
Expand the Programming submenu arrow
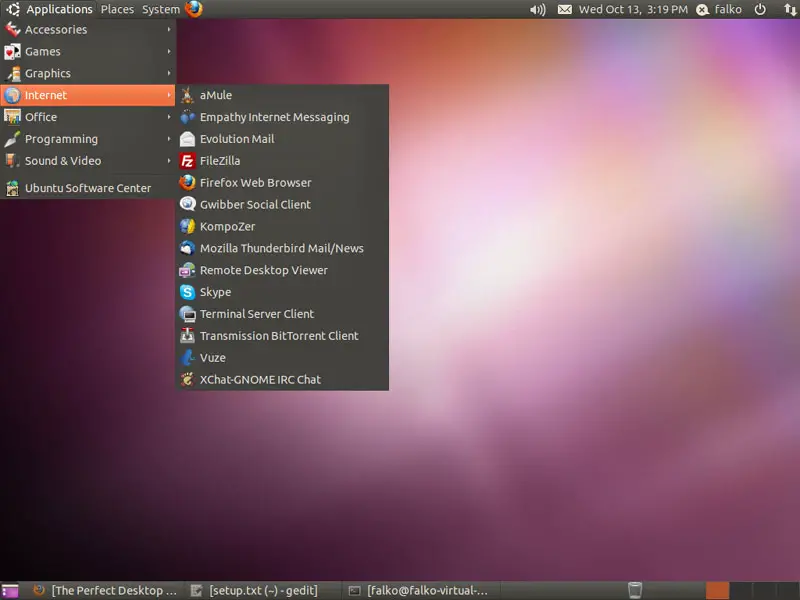pyautogui.click(x=169, y=139)
